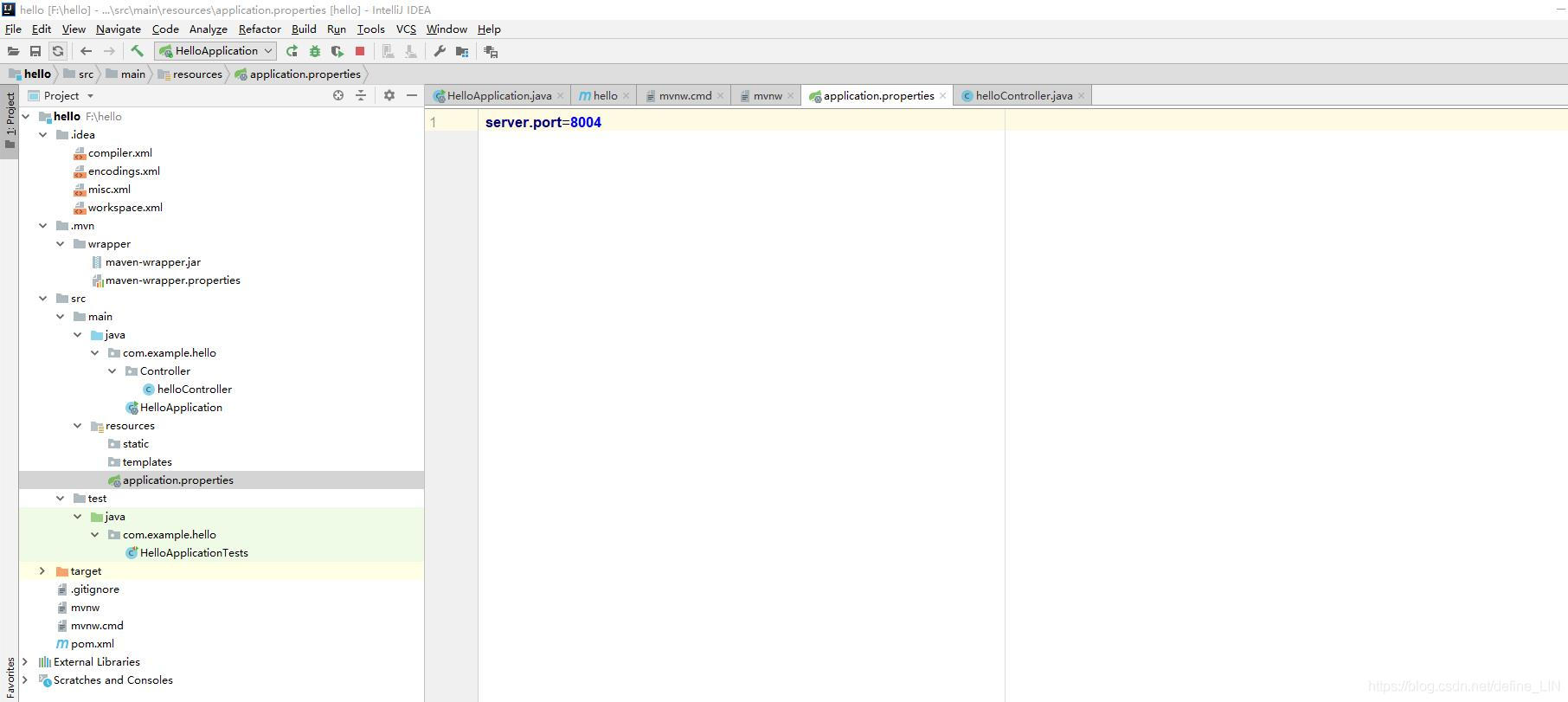Screen dimensions: 1568x702
Task: Build project with the hammer icon
Action: [137, 51]
